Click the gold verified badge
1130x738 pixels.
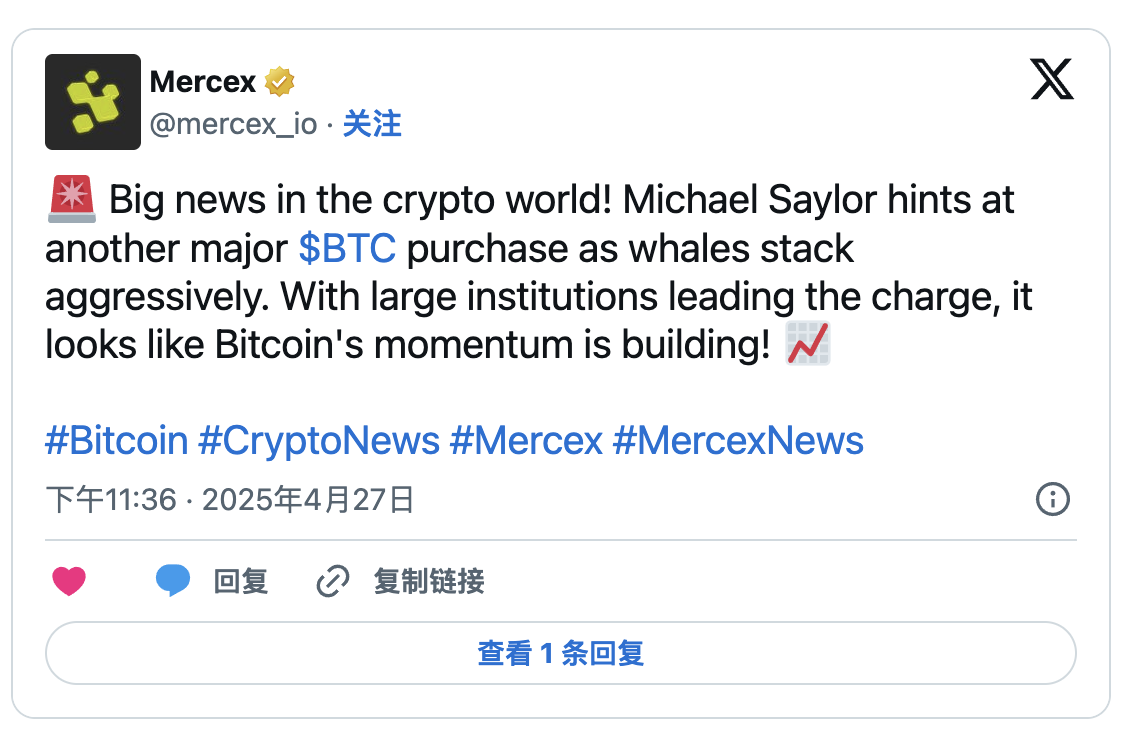280,81
